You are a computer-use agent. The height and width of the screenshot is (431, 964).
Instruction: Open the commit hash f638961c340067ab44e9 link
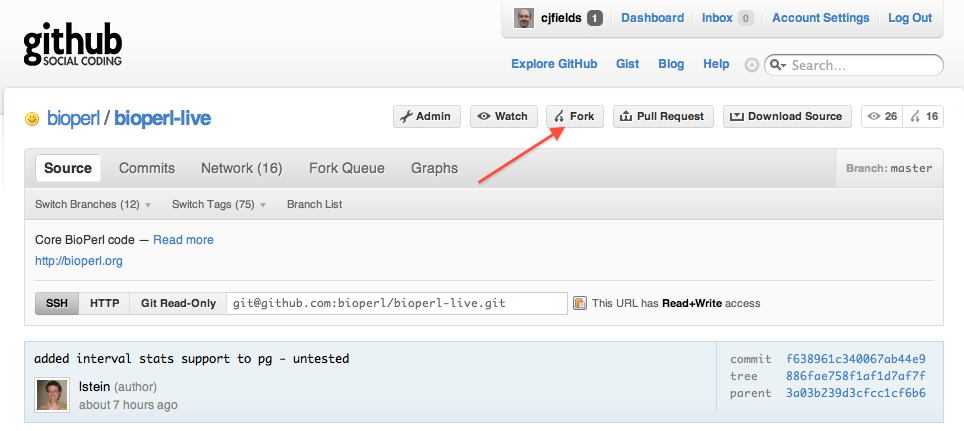(856, 359)
